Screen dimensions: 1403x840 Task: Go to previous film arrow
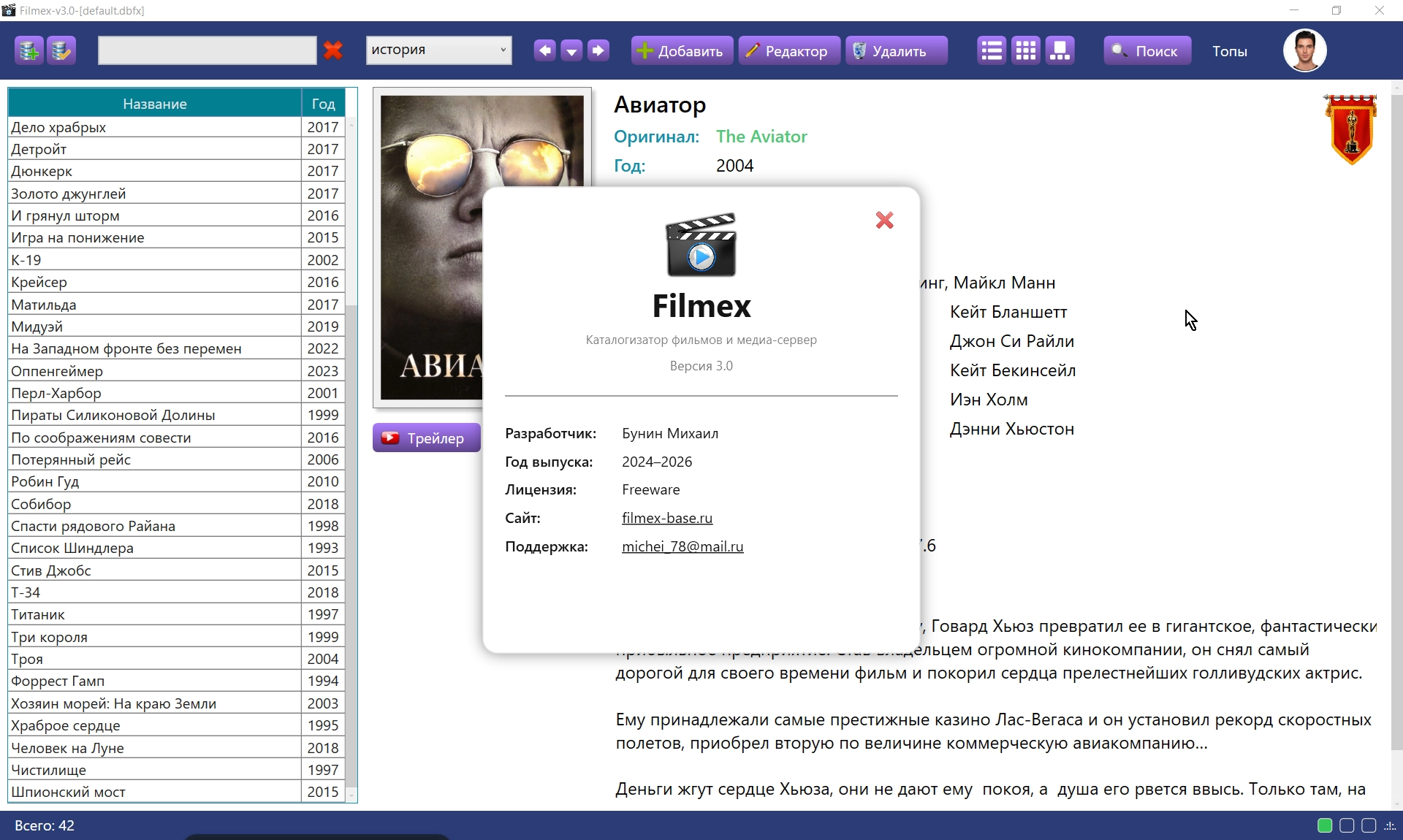point(544,50)
